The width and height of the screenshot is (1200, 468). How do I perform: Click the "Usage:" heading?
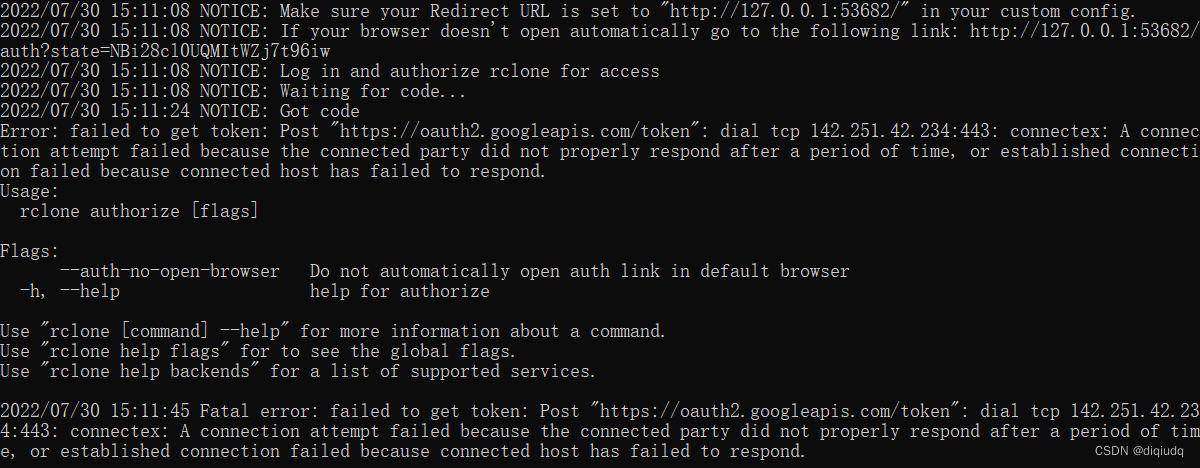tap(30, 191)
